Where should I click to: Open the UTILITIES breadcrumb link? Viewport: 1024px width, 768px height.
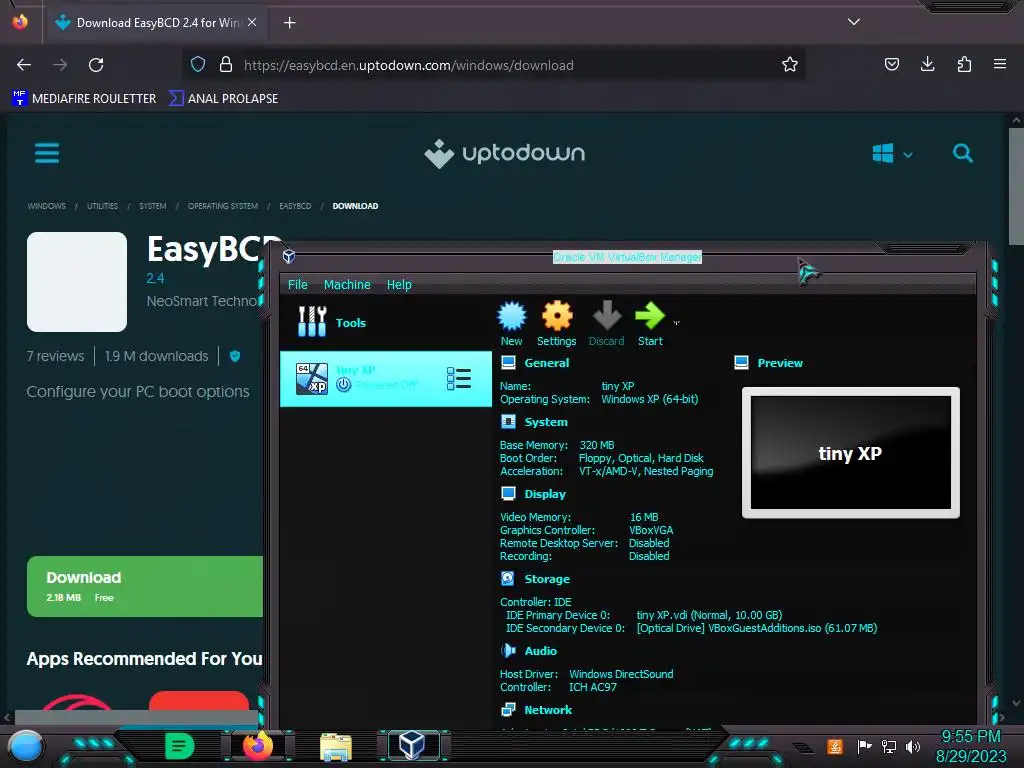pyautogui.click(x=102, y=206)
